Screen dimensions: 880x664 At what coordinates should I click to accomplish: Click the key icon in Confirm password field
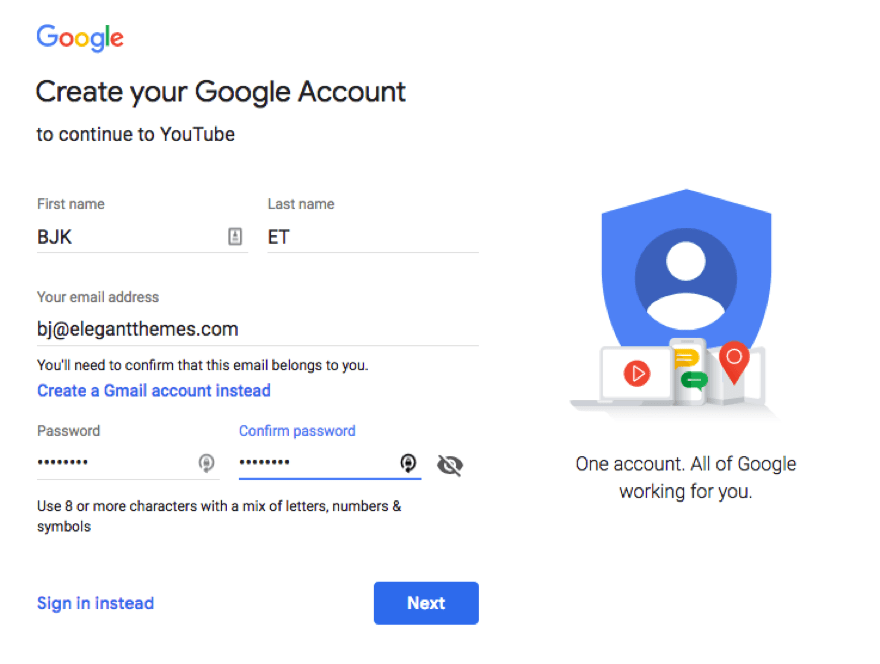click(x=408, y=464)
